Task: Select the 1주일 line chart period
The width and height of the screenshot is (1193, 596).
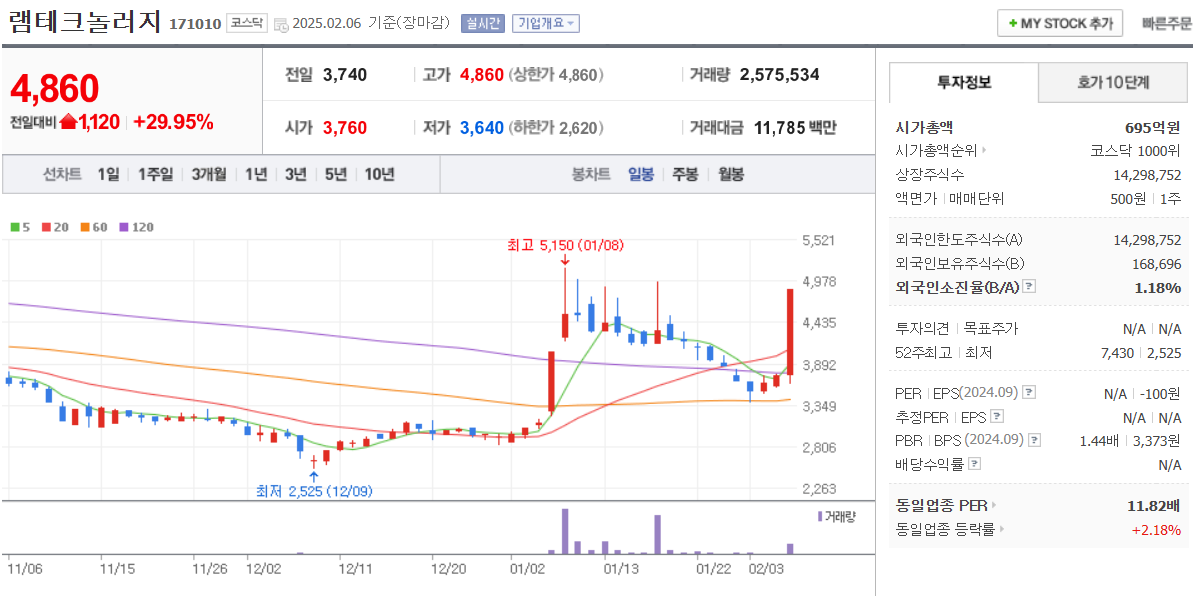Action: (x=155, y=174)
